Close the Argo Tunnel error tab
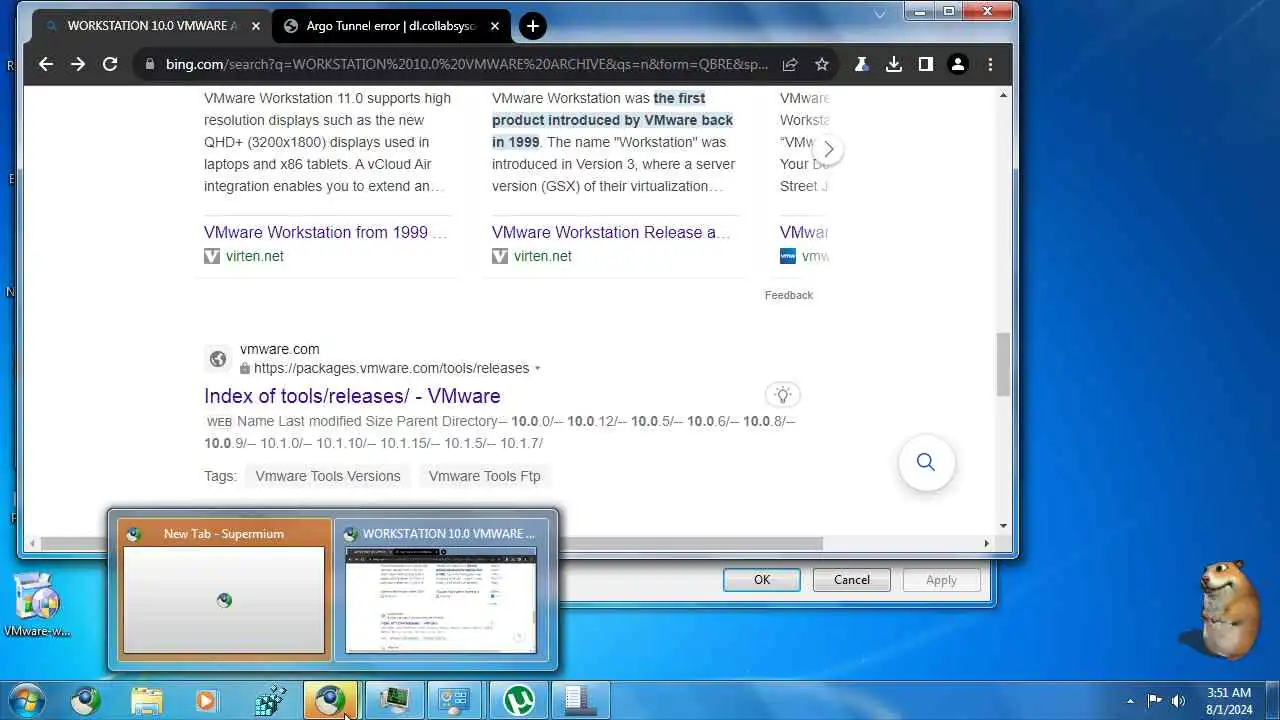The width and height of the screenshot is (1280, 720). pyautogui.click(x=495, y=26)
